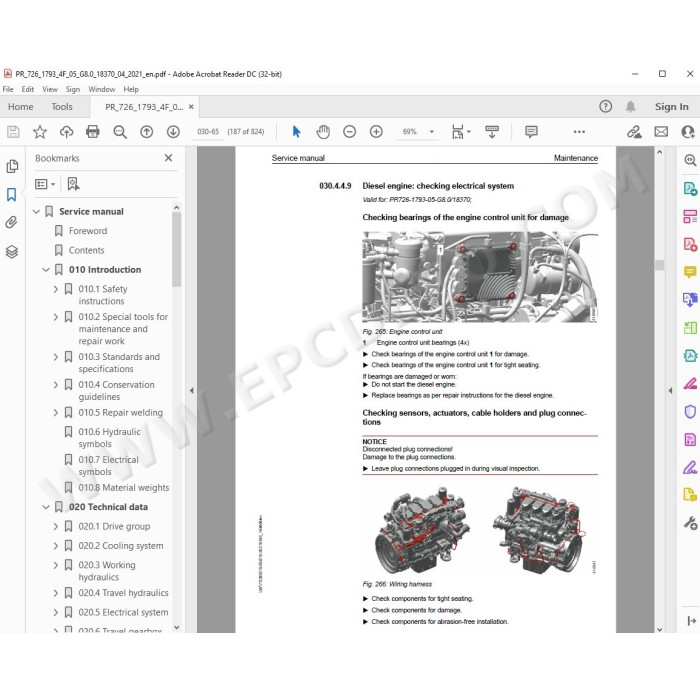Screen dimensions: 700x700
Task: Open the Edit menu
Action: (28, 89)
